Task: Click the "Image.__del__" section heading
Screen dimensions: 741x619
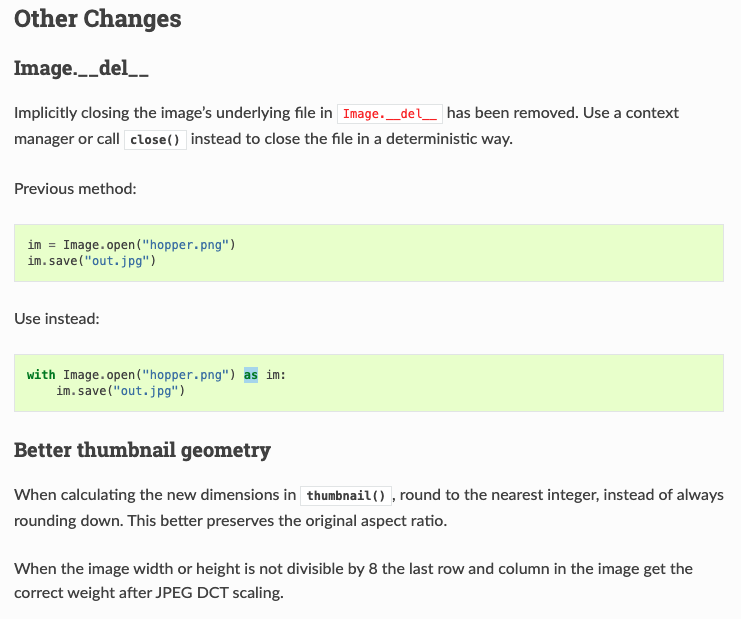Action: tap(81, 69)
